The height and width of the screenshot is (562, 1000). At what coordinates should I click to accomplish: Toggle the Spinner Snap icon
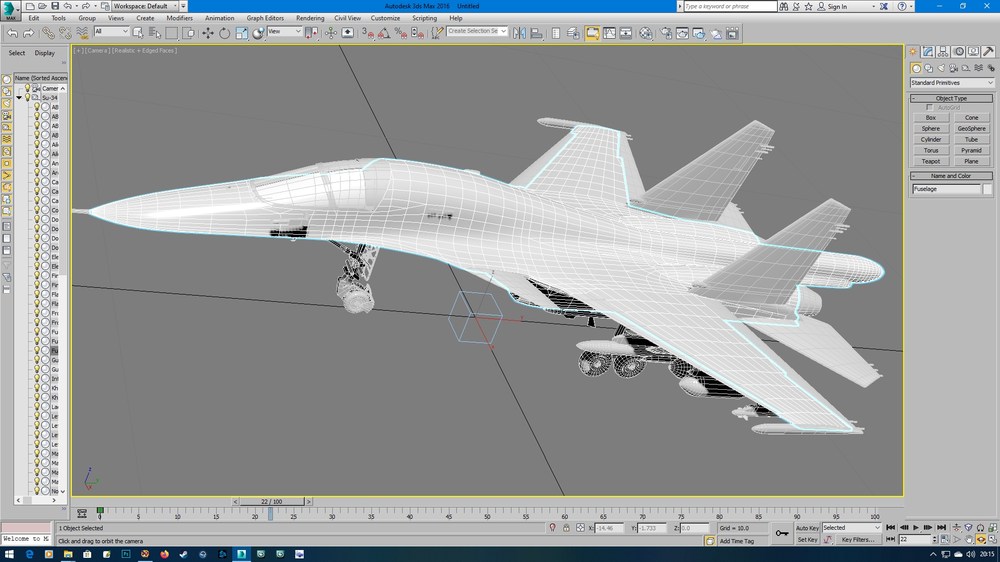pos(417,33)
